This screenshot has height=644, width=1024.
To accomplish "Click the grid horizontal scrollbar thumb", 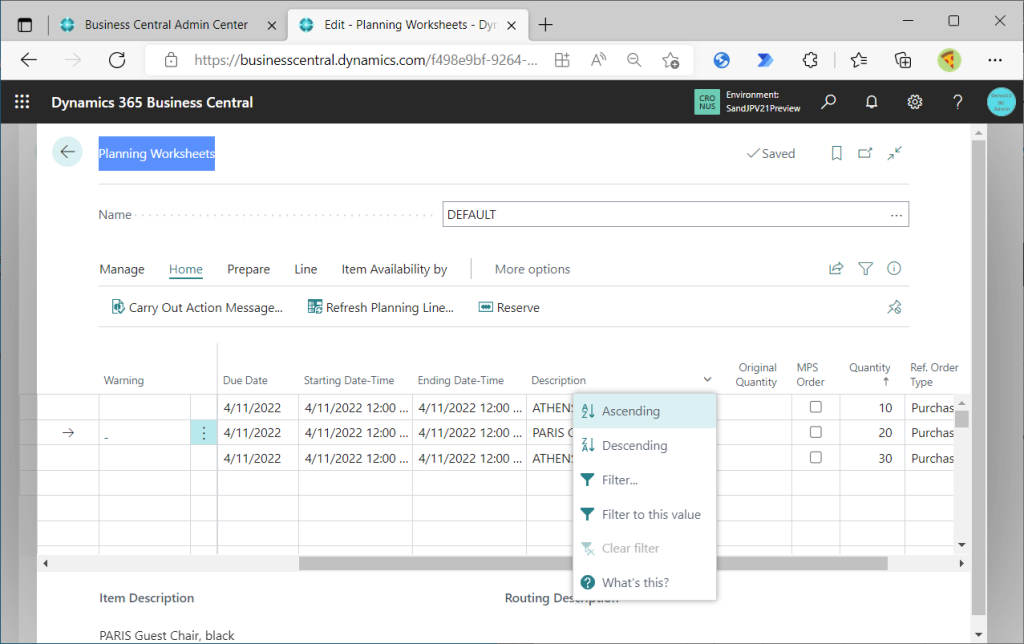I will tap(593, 563).
